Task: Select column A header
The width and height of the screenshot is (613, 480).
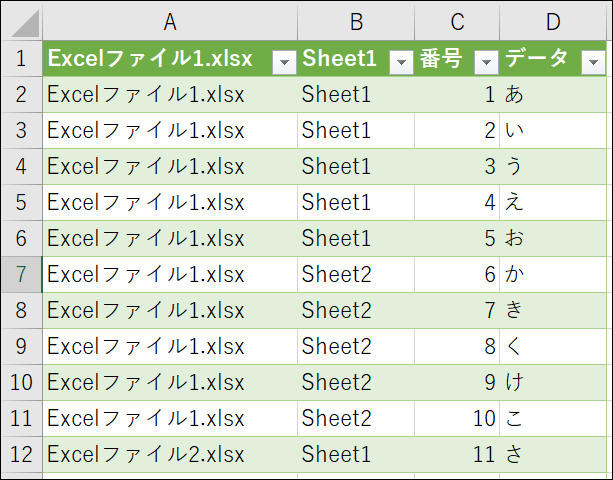Action: (170, 21)
